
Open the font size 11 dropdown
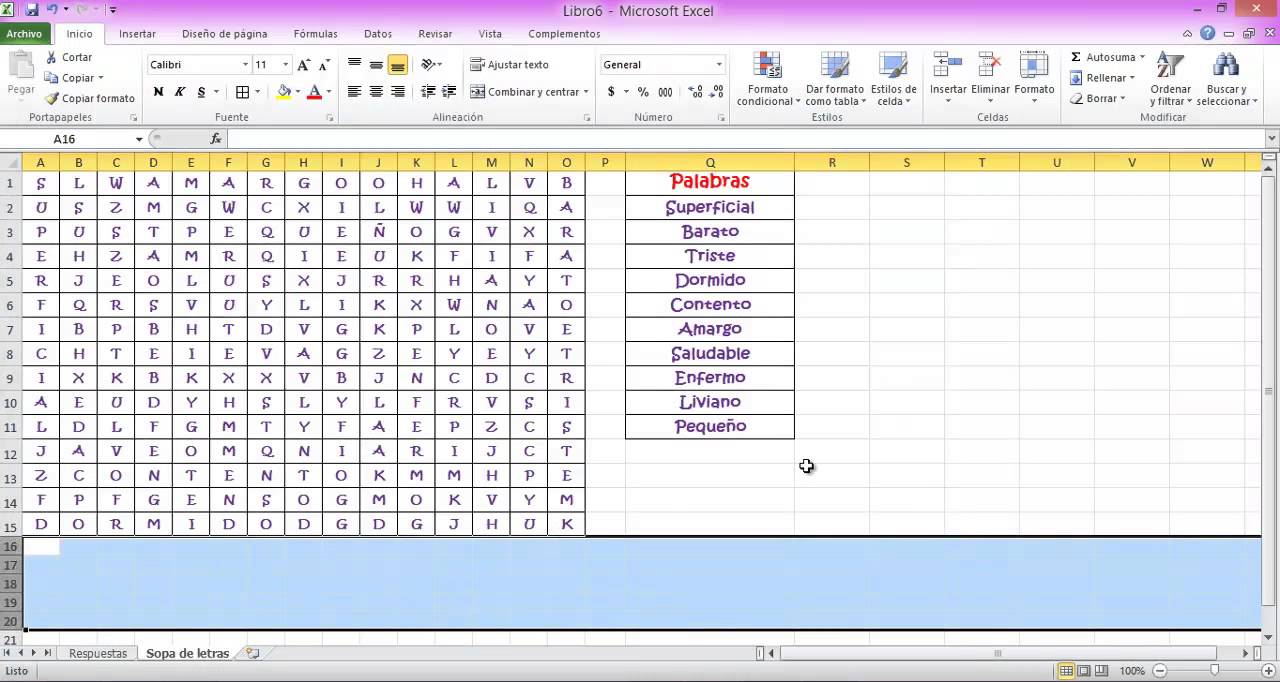[285, 64]
